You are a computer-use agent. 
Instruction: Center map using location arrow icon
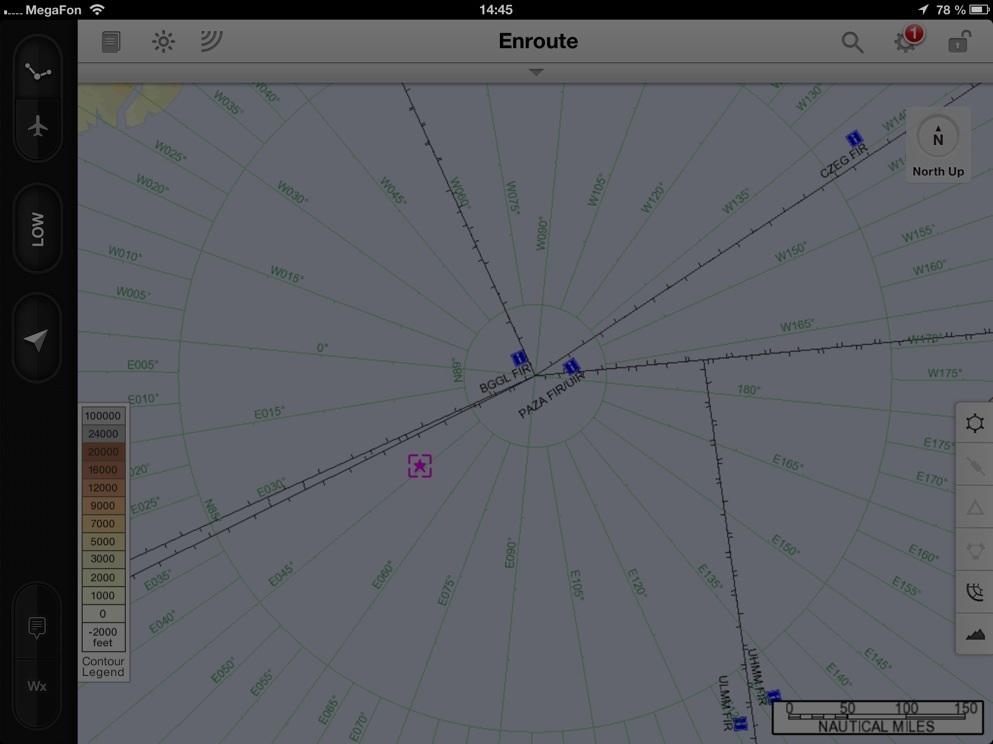(x=37, y=340)
